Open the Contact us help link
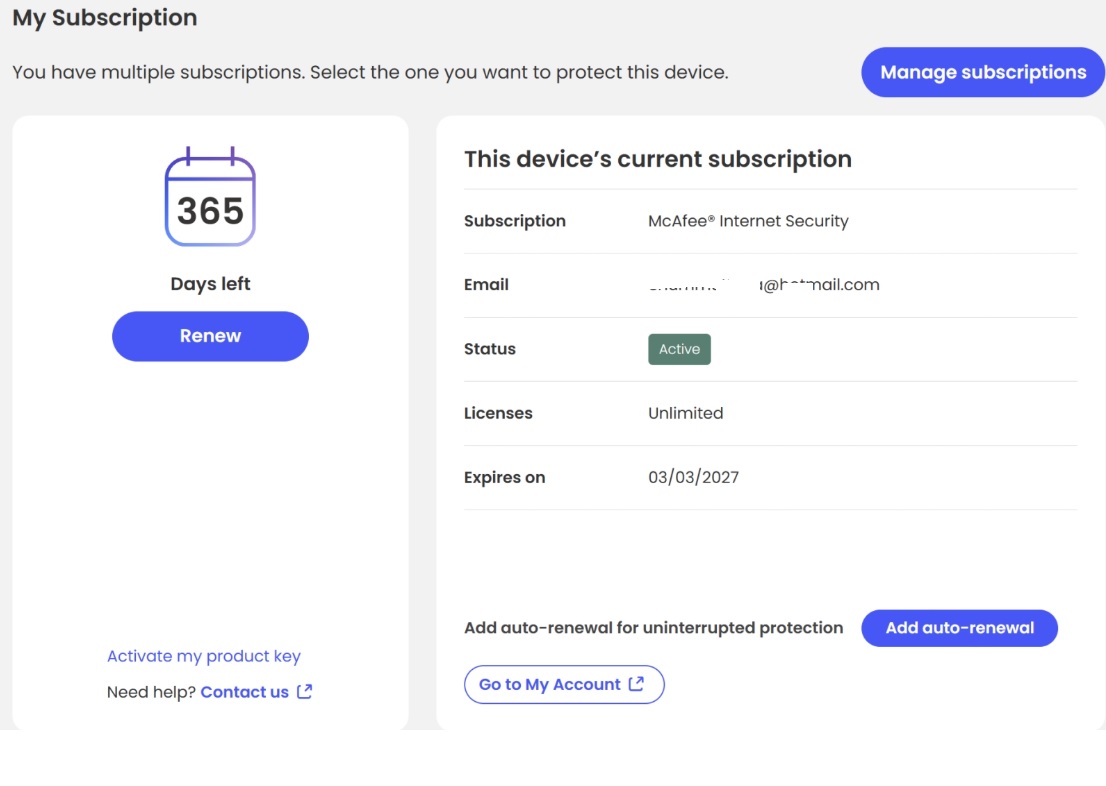The image size is (1106, 786). [245, 692]
